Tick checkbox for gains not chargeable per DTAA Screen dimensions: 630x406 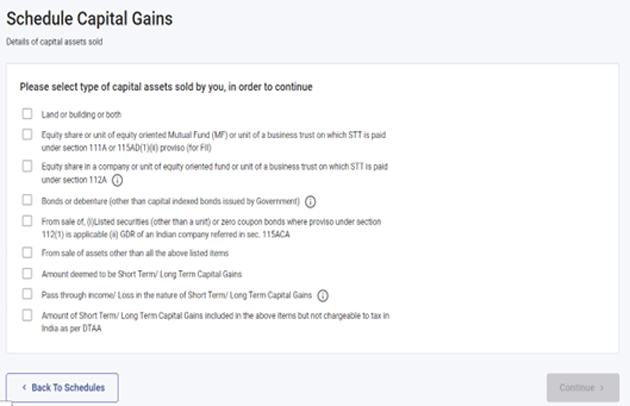tap(27, 315)
